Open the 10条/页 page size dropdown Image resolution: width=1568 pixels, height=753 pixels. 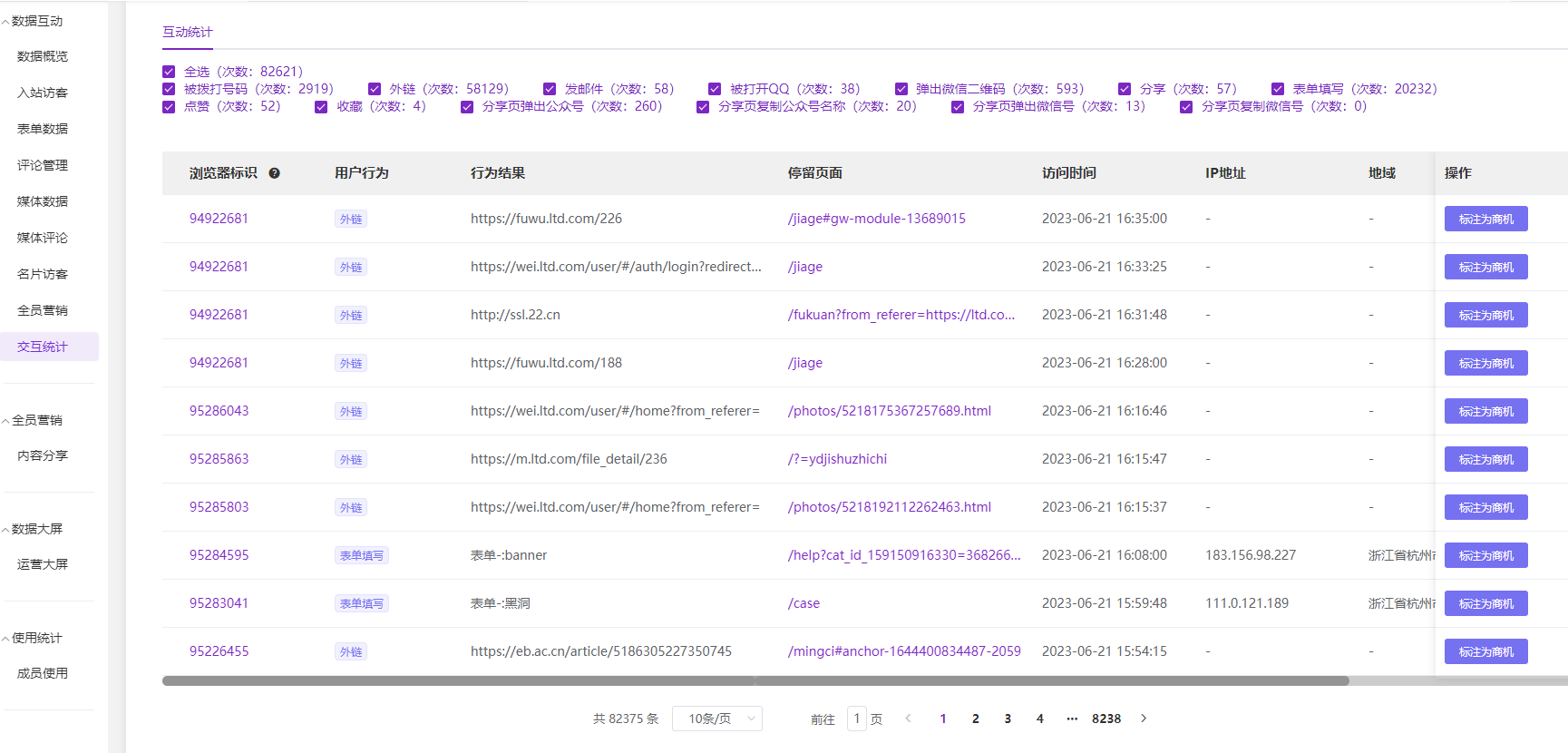coord(717,719)
